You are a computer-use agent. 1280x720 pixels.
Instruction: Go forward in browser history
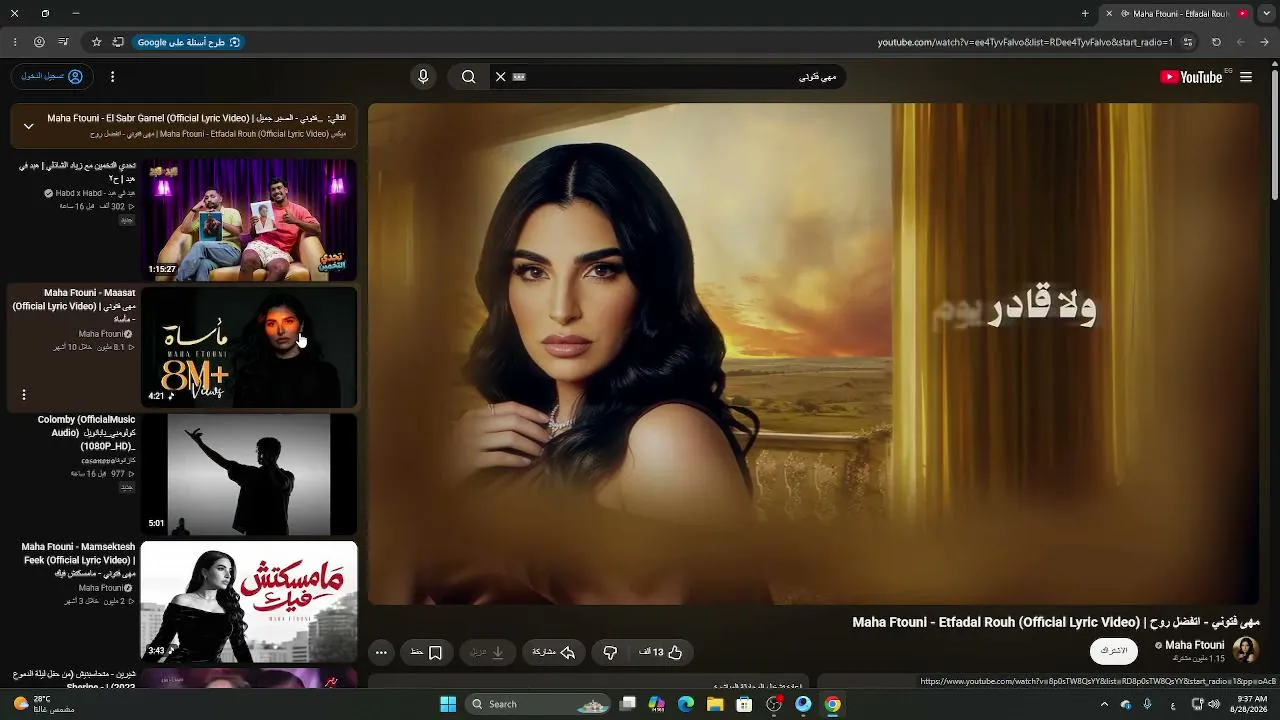click(x=1241, y=42)
